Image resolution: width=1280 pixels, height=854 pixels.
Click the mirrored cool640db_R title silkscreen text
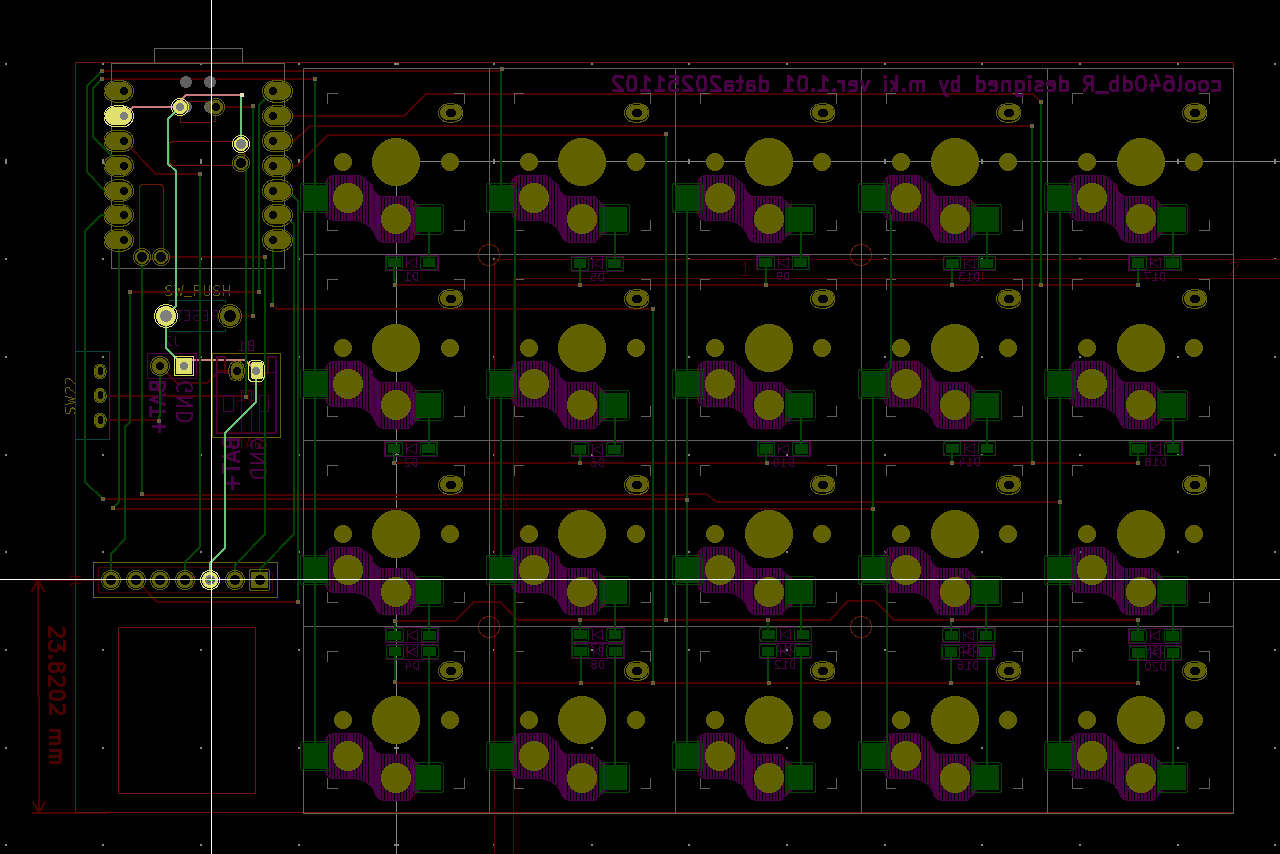[x=916, y=84]
